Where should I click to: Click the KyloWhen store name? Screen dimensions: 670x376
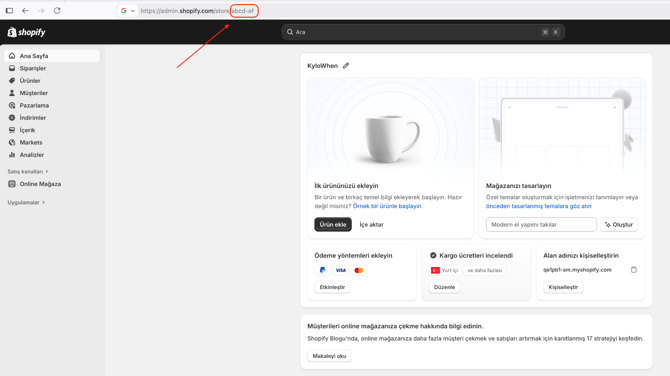point(322,66)
